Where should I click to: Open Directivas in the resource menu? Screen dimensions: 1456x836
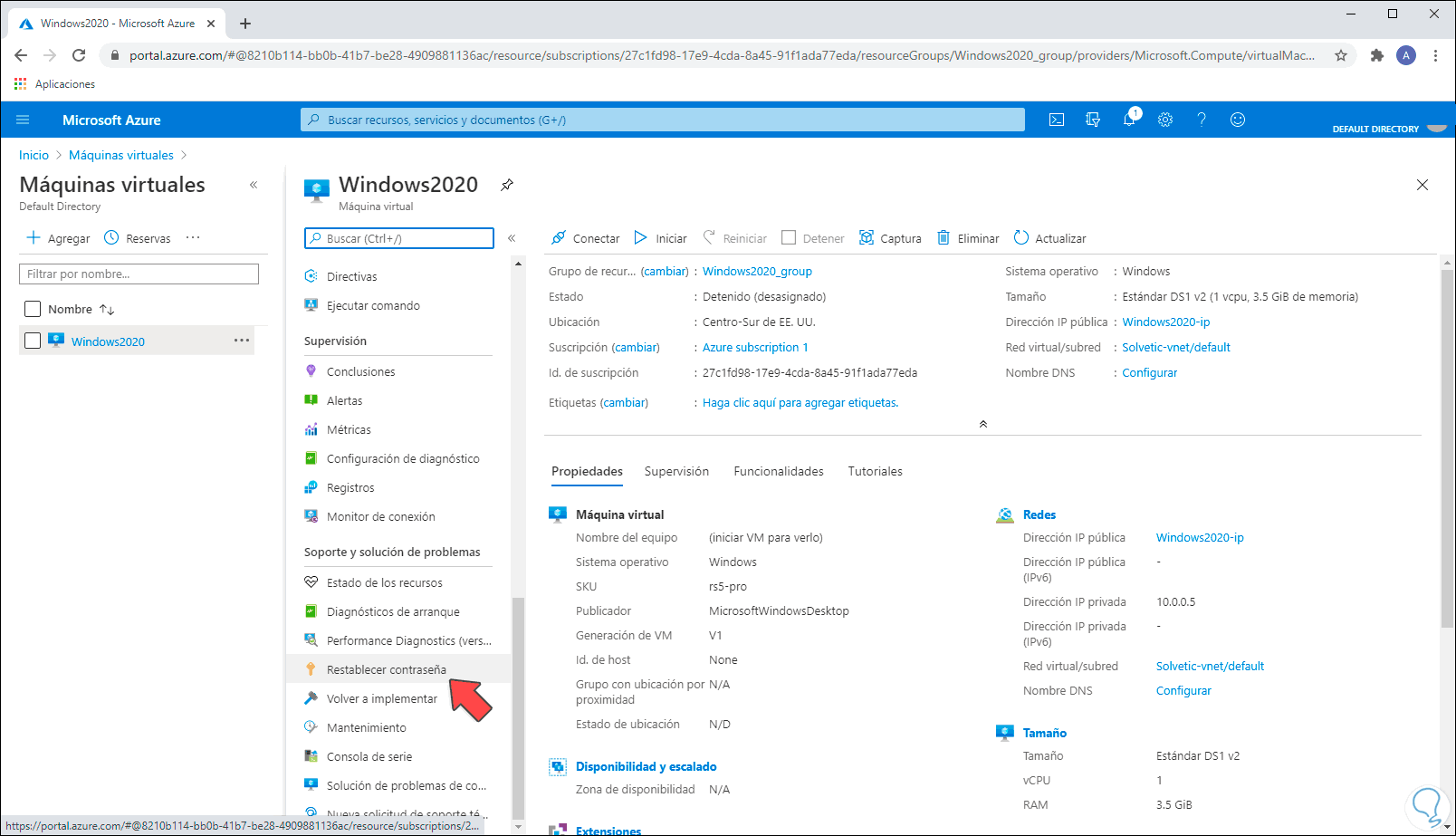[352, 276]
